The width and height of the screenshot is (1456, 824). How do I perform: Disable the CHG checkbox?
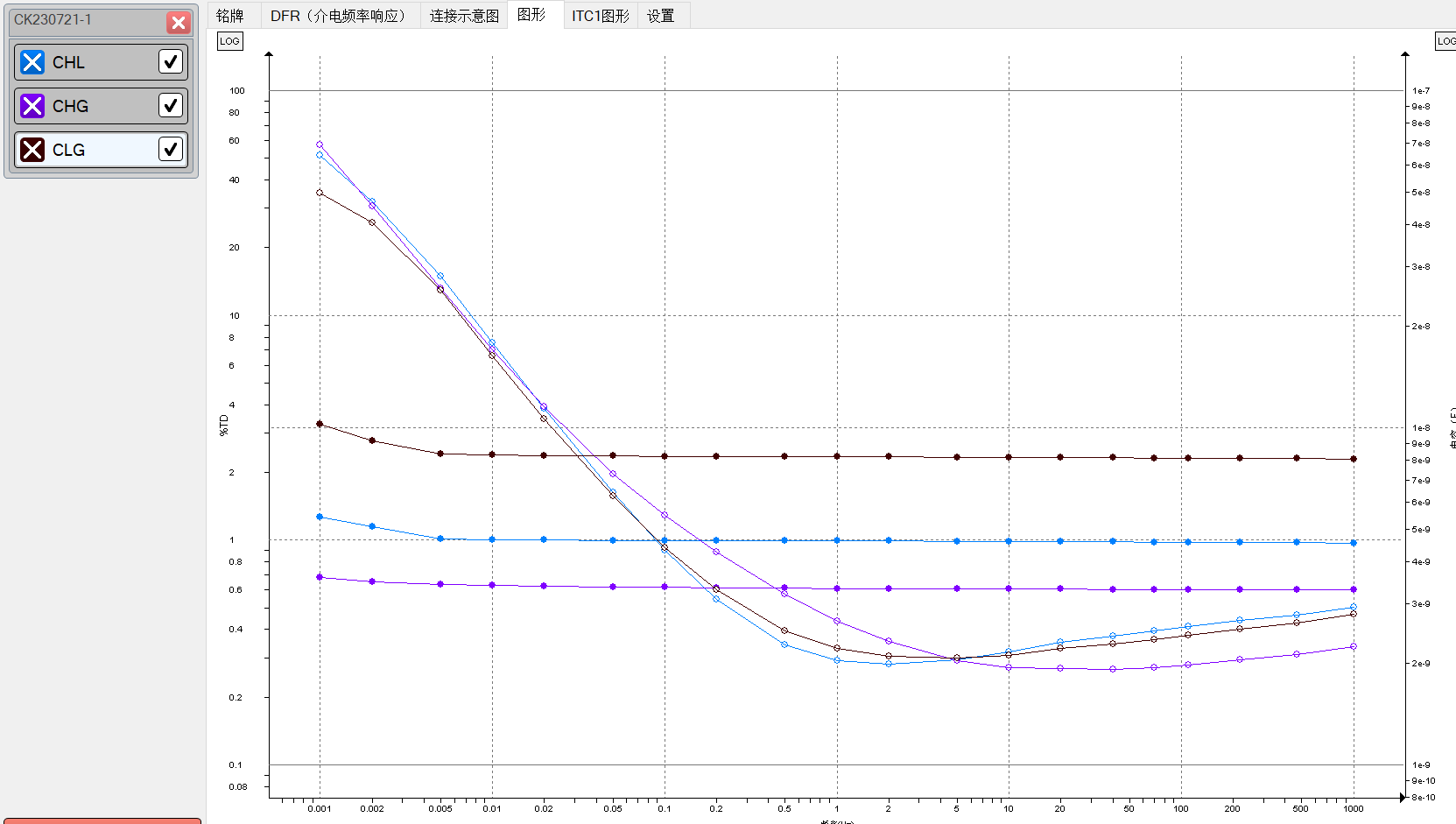point(171,105)
